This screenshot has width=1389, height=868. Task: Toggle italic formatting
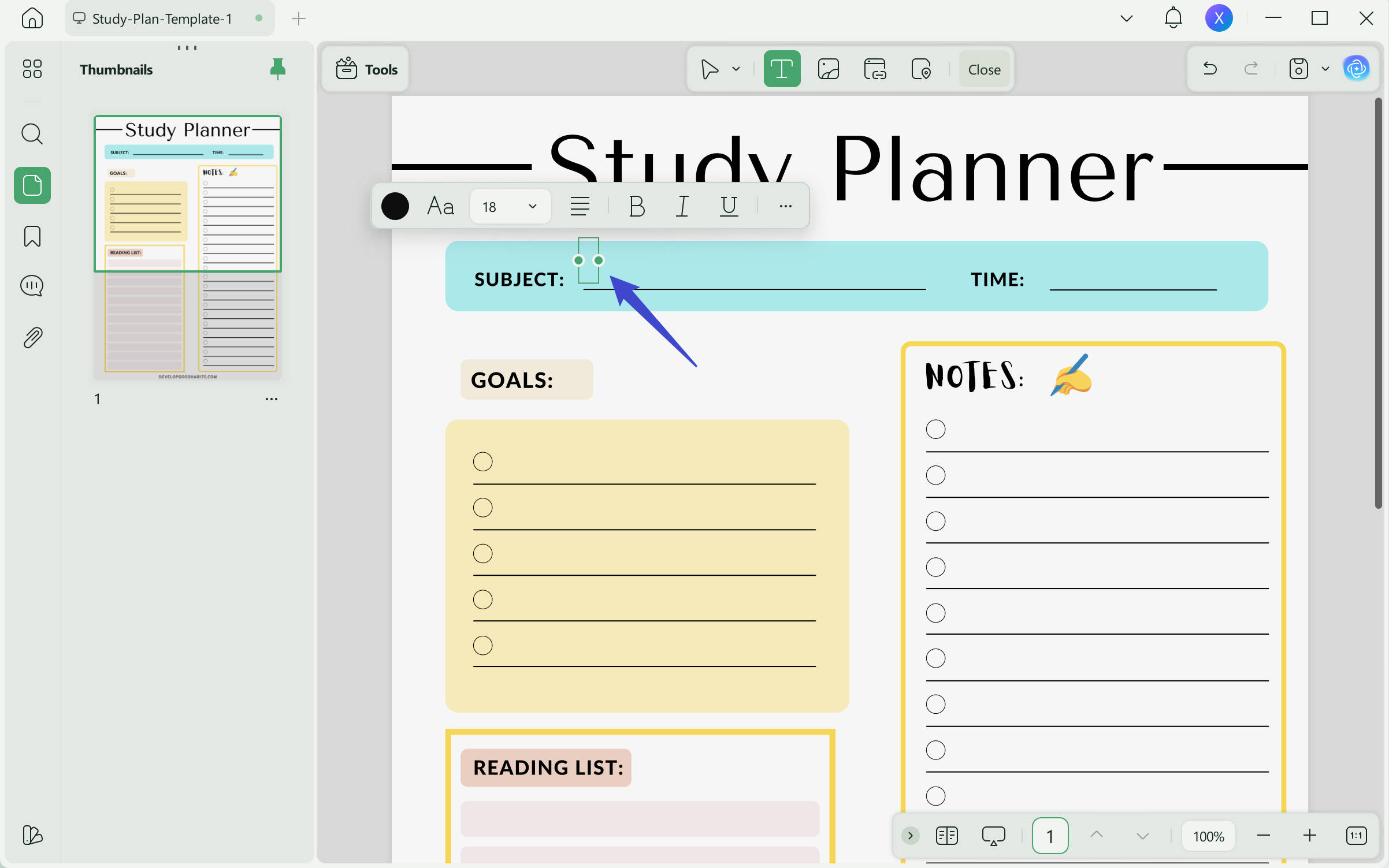pos(682,206)
